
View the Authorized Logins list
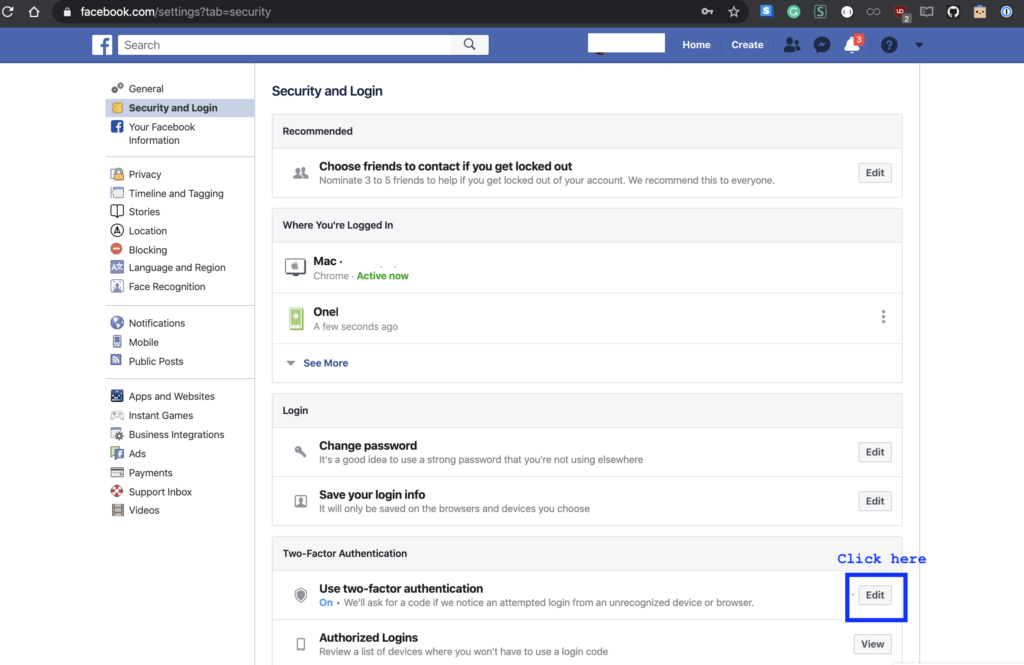pyautogui.click(x=872, y=644)
